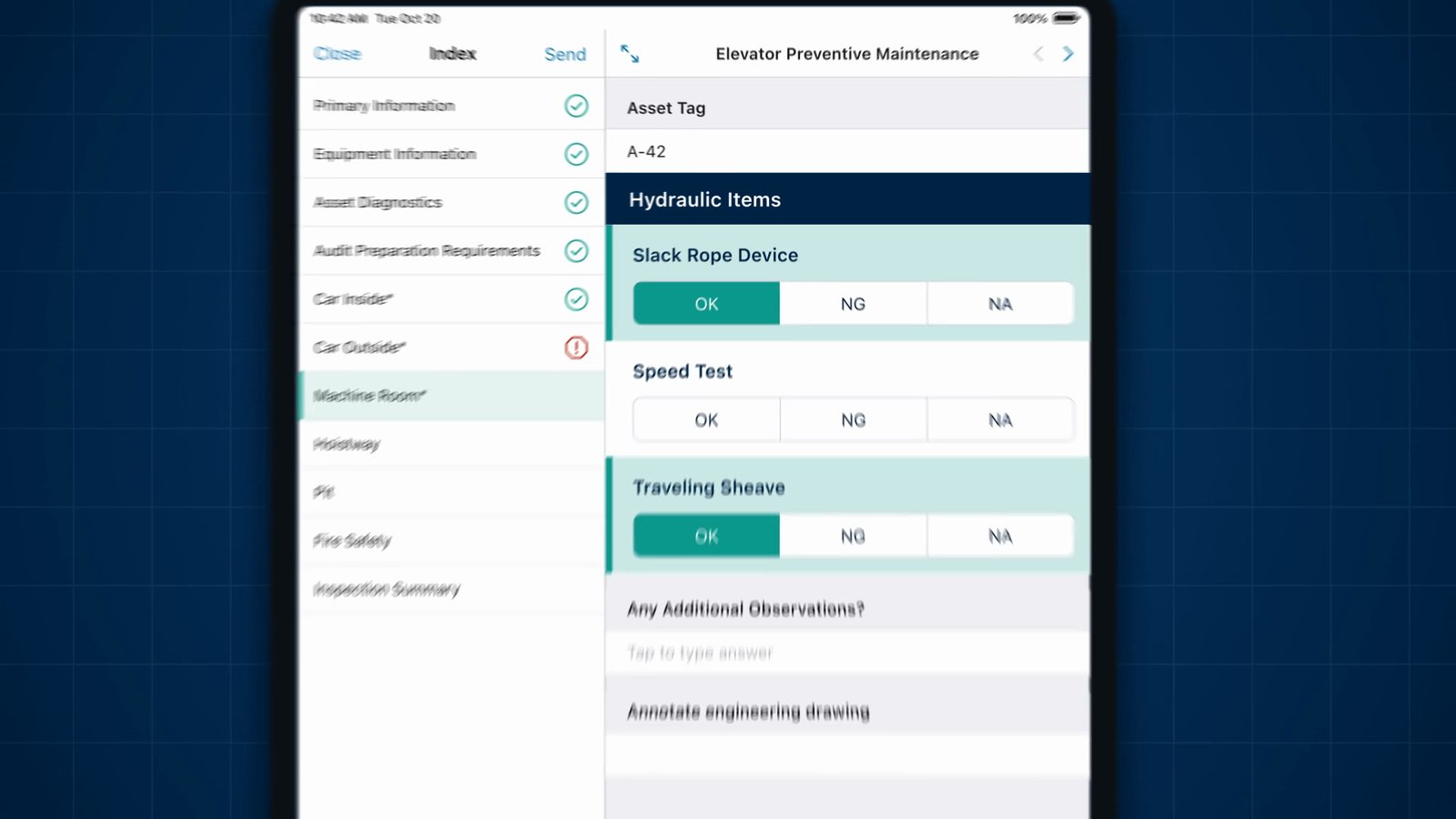The width and height of the screenshot is (1456, 819).
Task: Set Slack Rope Device to NG
Action: pyautogui.click(x=854, y=304)
